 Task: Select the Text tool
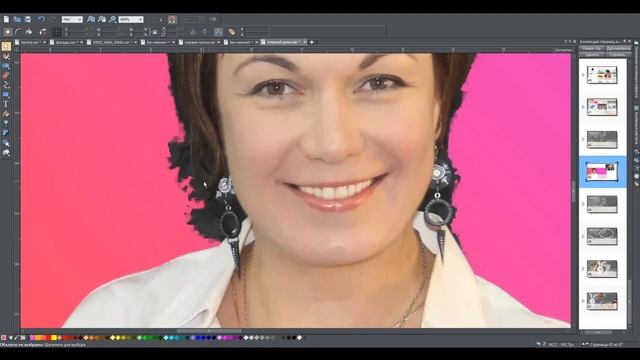(x=6, y=104)
